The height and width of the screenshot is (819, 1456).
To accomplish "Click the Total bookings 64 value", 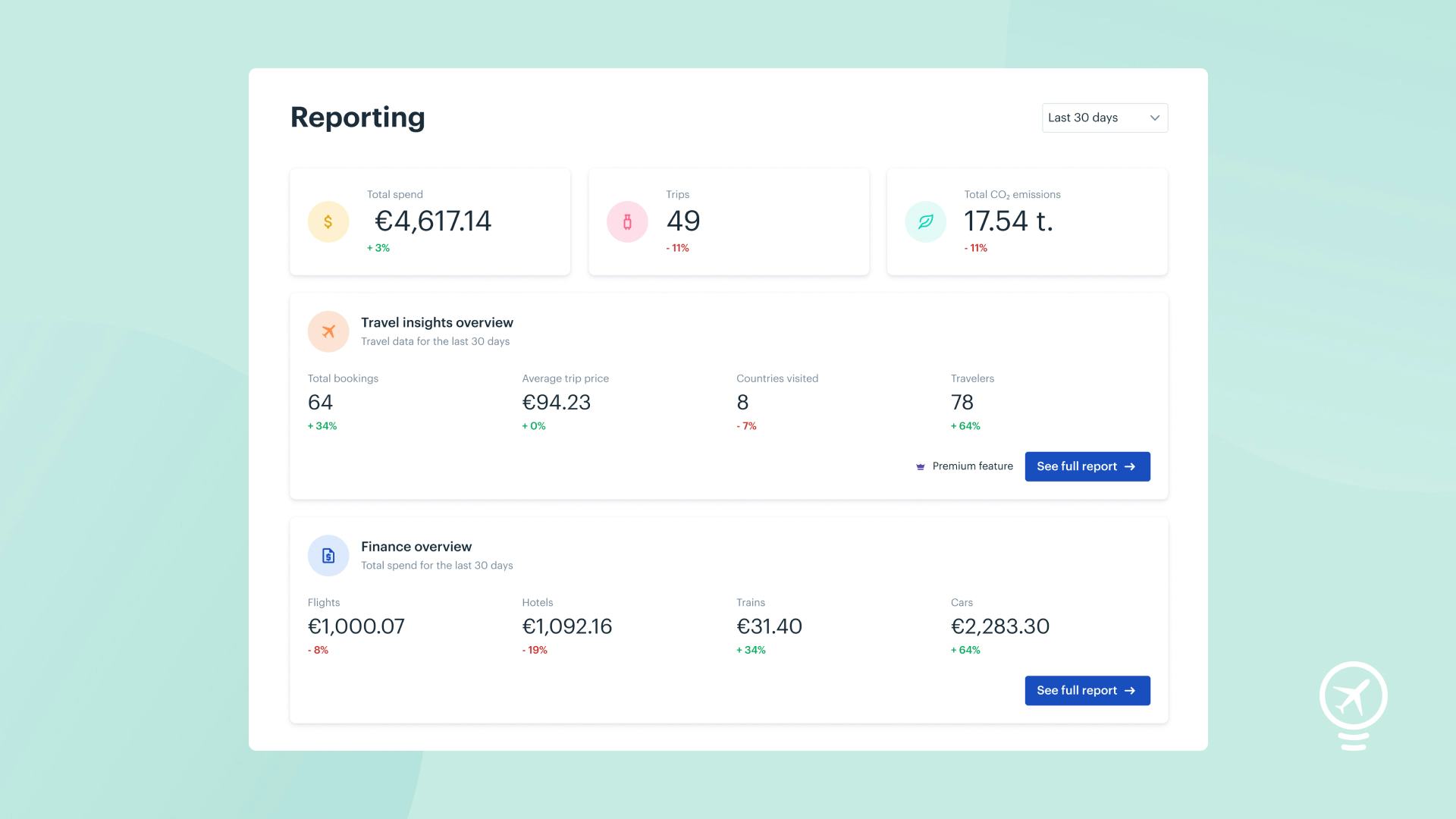I will coord(320,402).
